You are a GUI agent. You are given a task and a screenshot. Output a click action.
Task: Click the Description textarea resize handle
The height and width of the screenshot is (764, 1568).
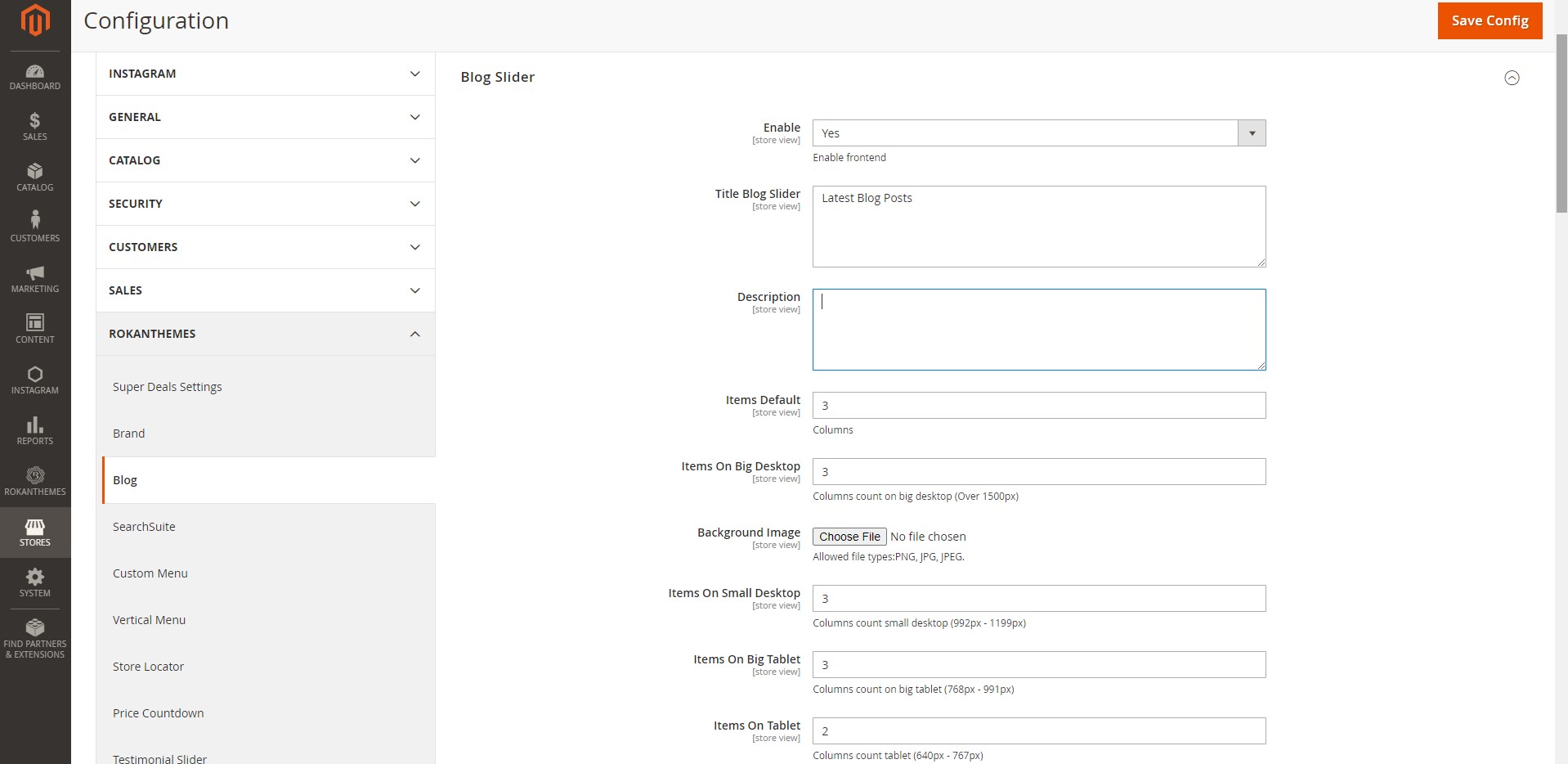pyautogui.click(x=1261, y=366)
